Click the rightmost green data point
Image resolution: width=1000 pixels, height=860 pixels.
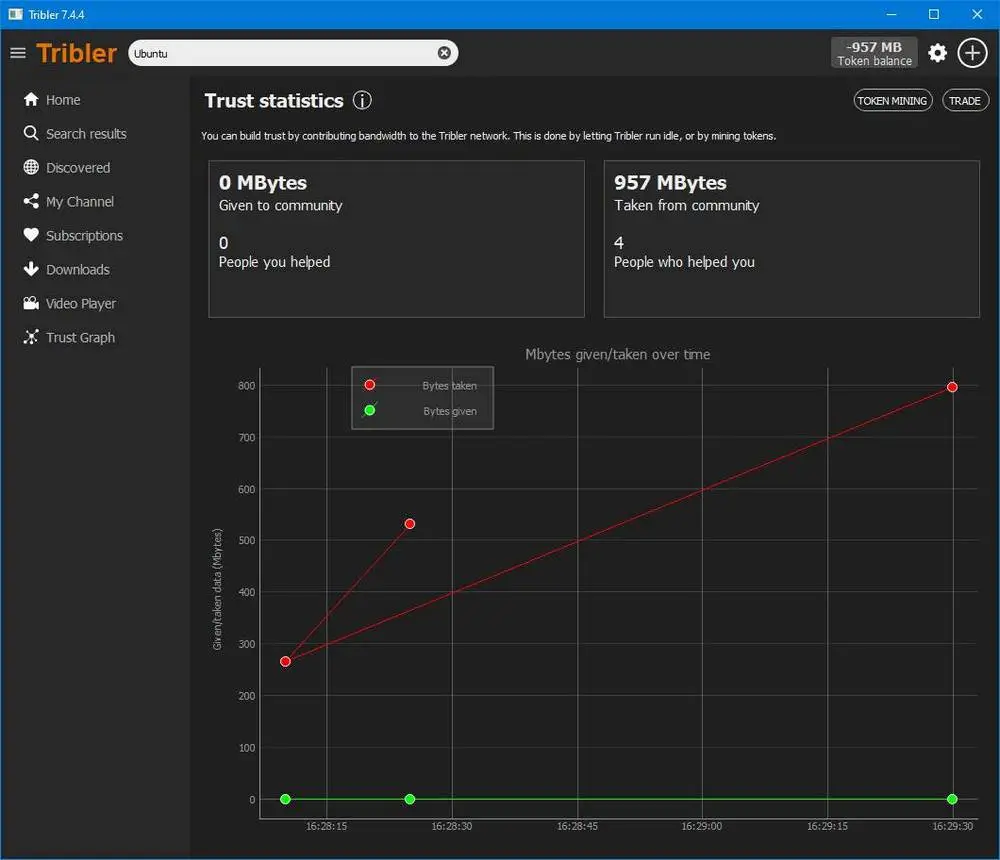click(x=952, y=799)
